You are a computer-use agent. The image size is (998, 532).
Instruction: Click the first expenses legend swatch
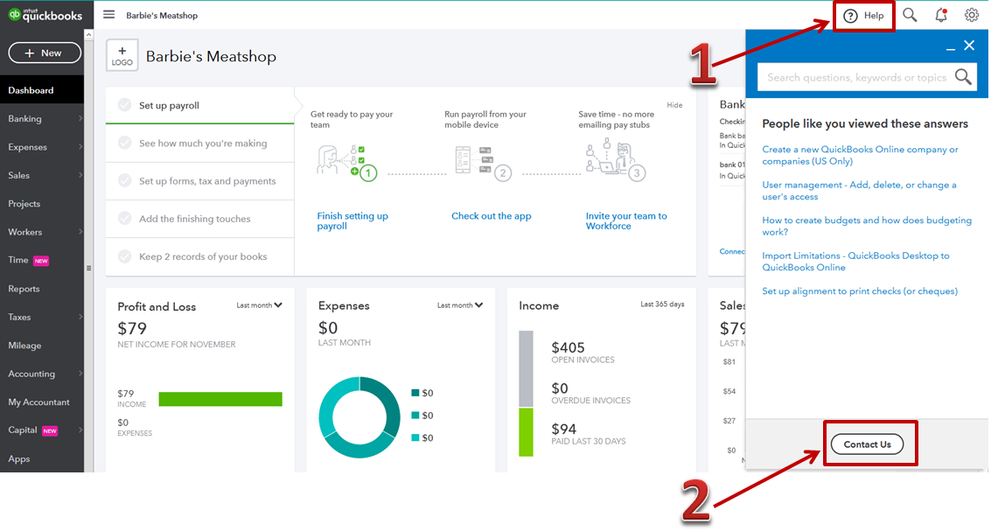415,393
